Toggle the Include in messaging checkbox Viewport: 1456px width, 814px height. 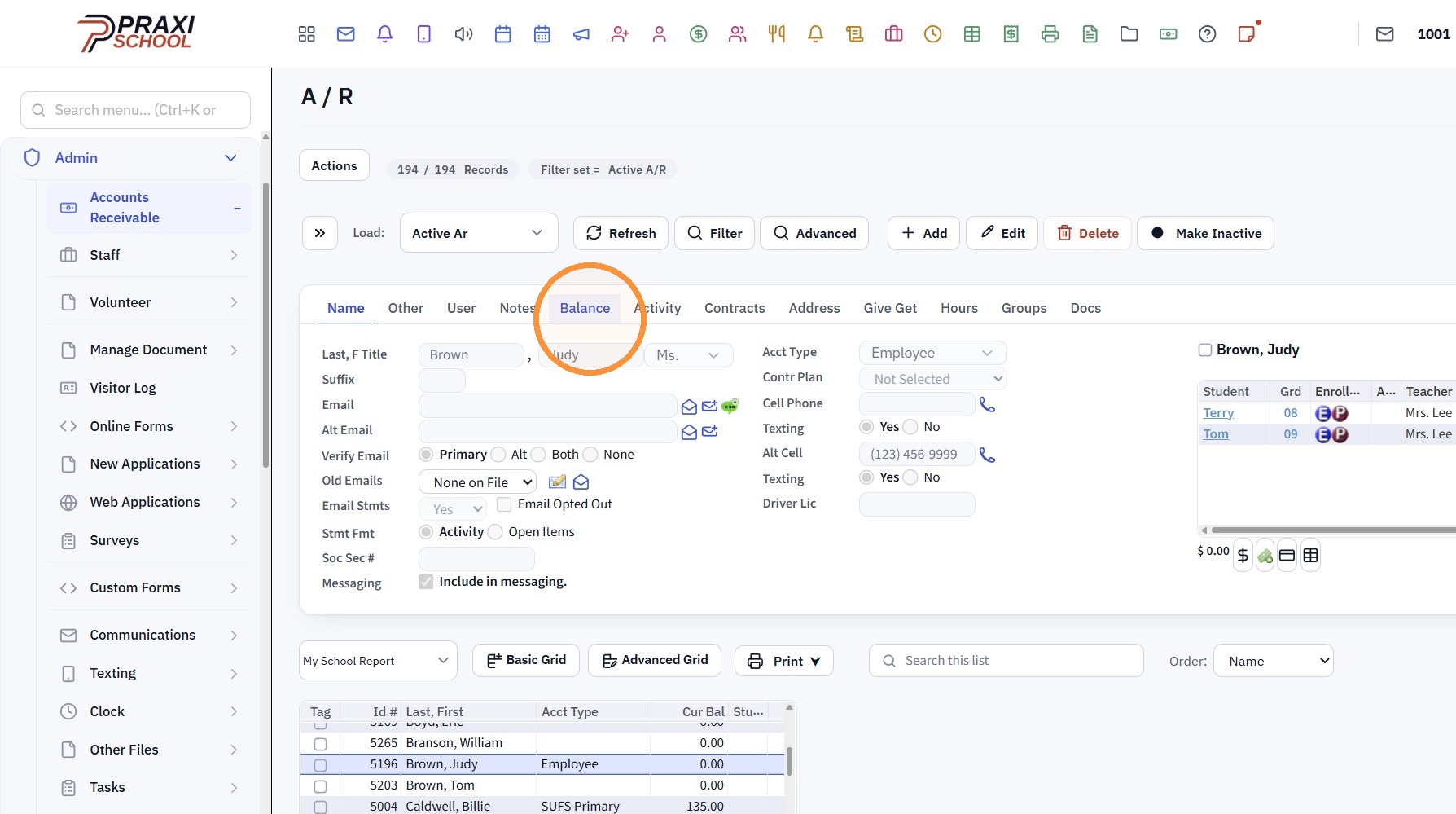[x=426, y=582]
